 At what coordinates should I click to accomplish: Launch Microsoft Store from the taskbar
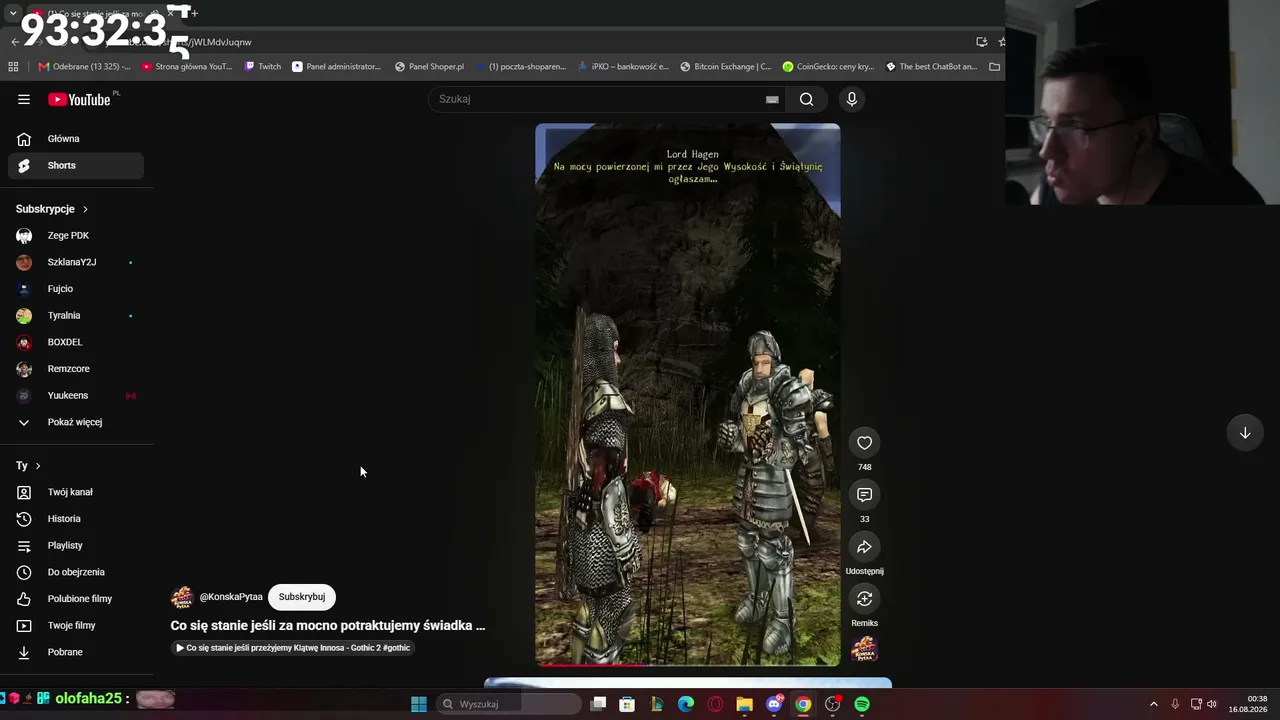(627, 704)
